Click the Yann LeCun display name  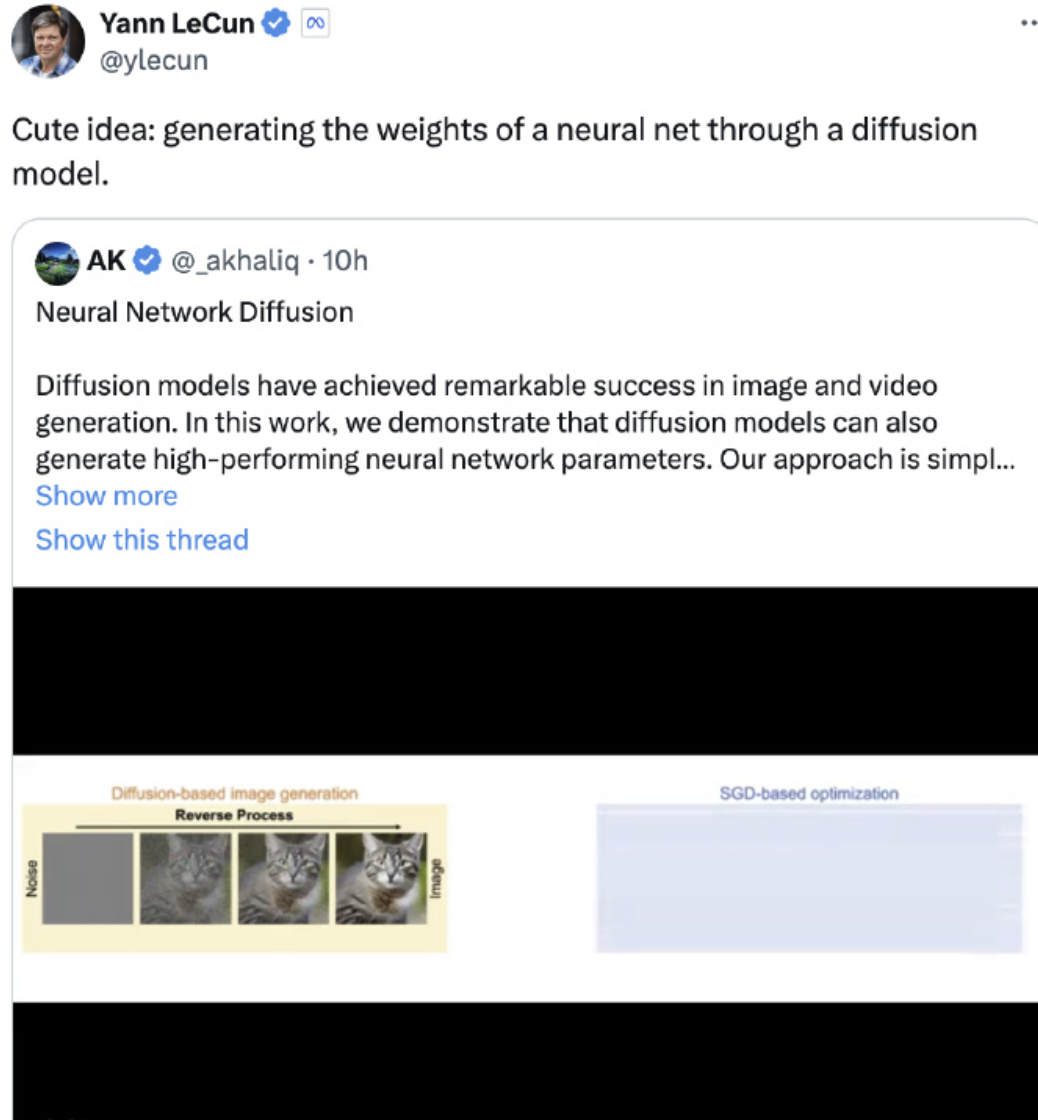(x=177, y=25)
